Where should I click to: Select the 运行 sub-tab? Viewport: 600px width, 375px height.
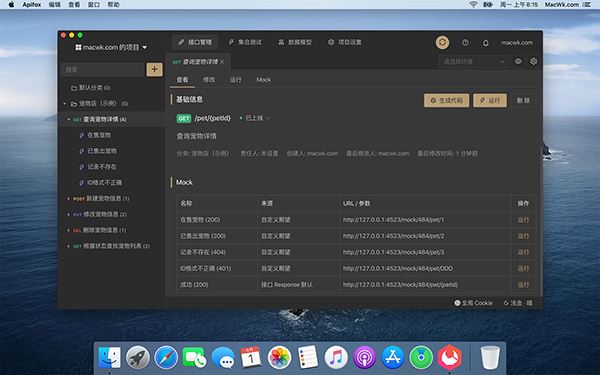click(236, 80)
